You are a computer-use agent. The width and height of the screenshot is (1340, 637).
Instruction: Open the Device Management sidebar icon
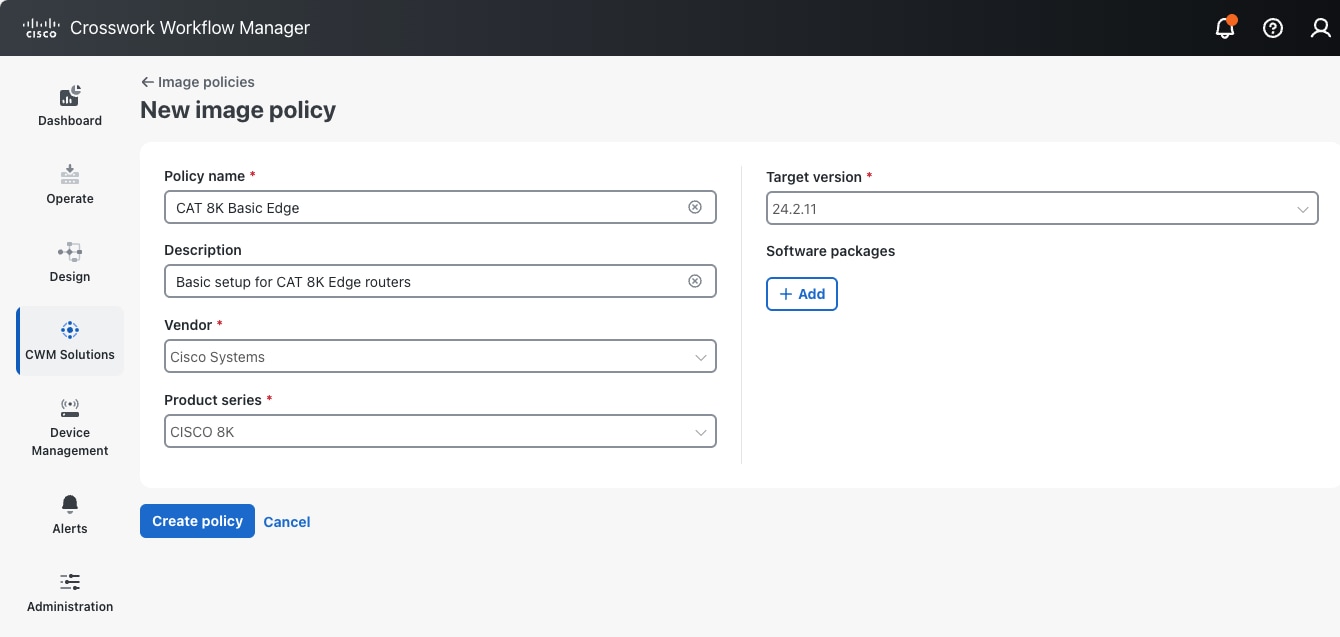[x=70, y=408]
